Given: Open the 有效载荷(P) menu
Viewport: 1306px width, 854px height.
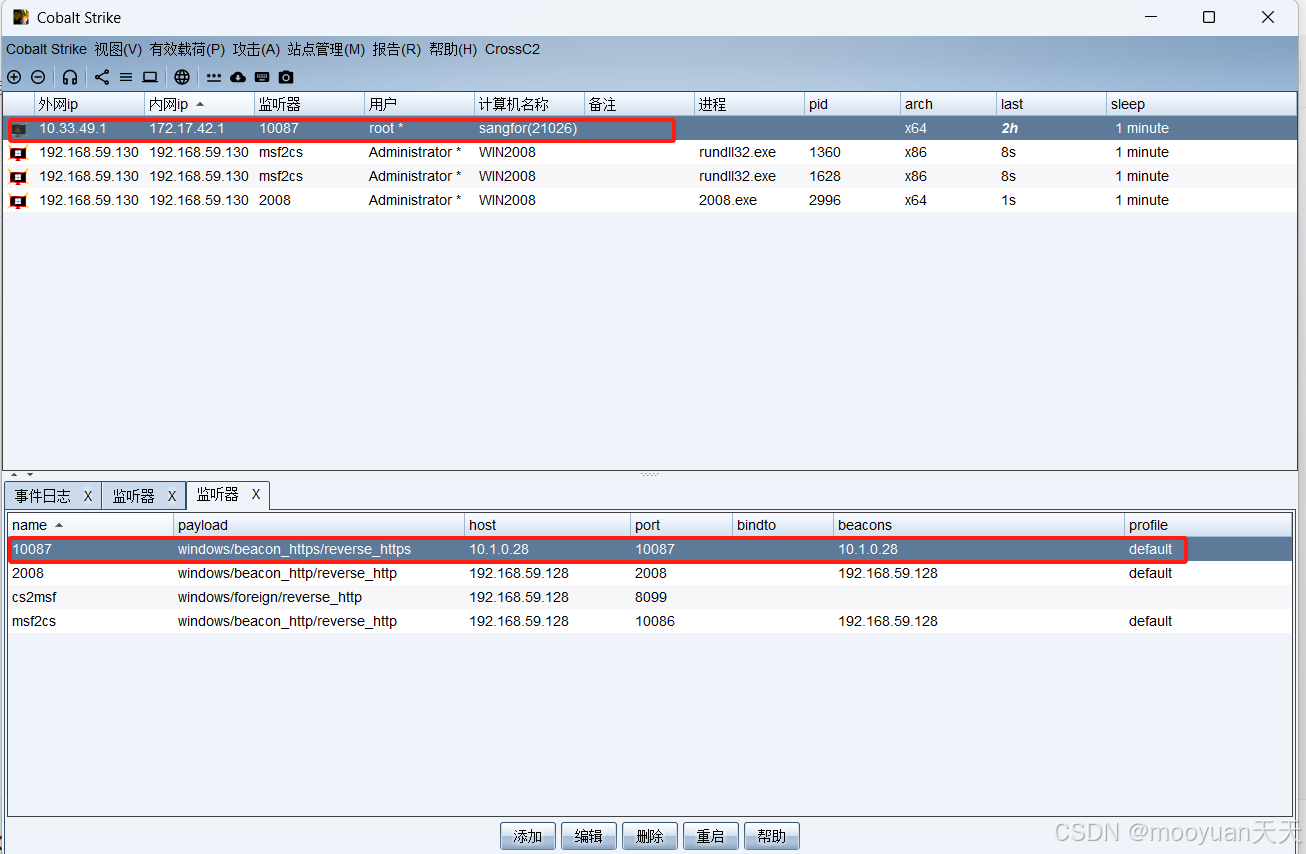Looking at the screenshot, I should click(x=187, y=49).
